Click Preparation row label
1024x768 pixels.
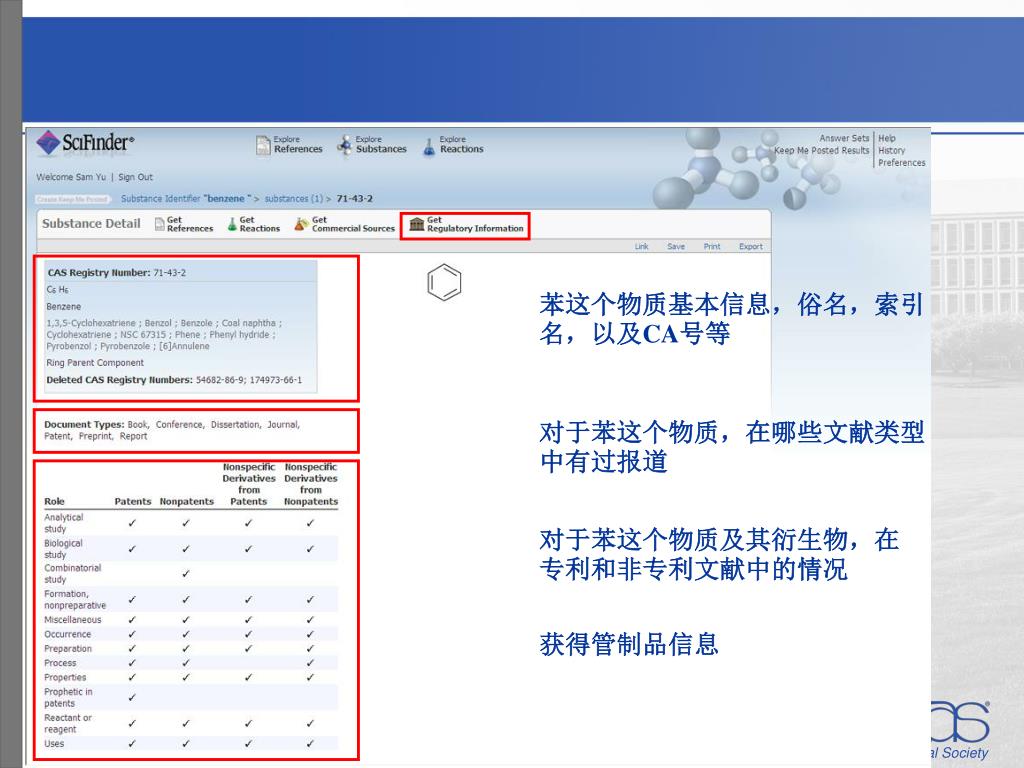[68, 648]
